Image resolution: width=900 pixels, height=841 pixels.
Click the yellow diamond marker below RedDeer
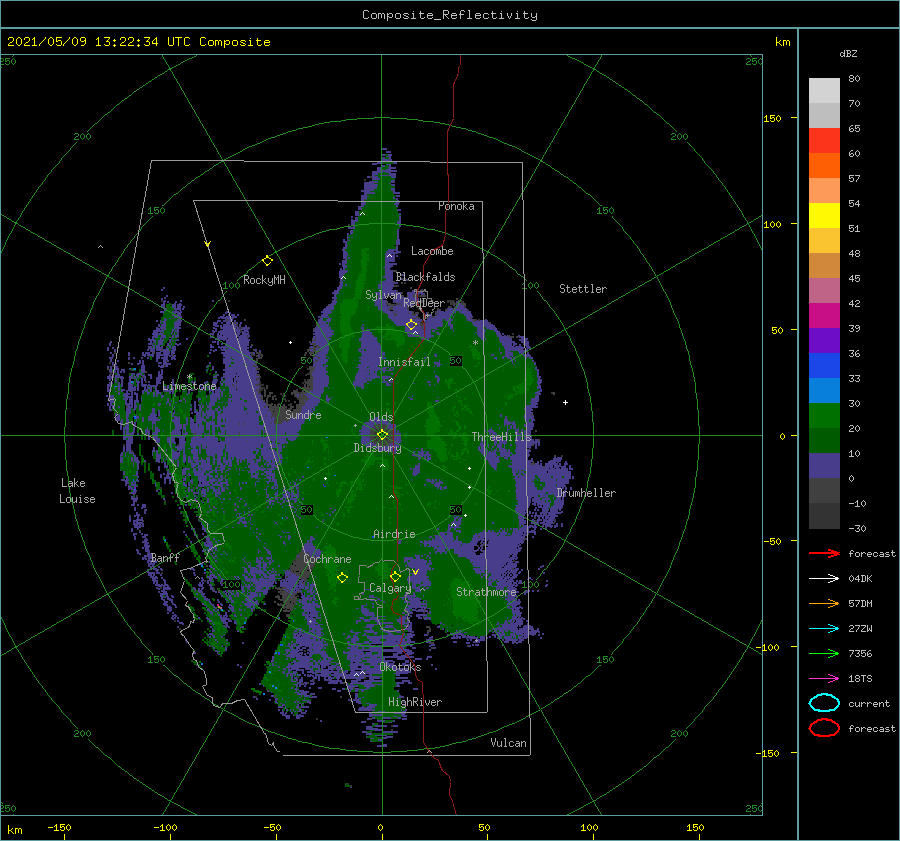411,325
